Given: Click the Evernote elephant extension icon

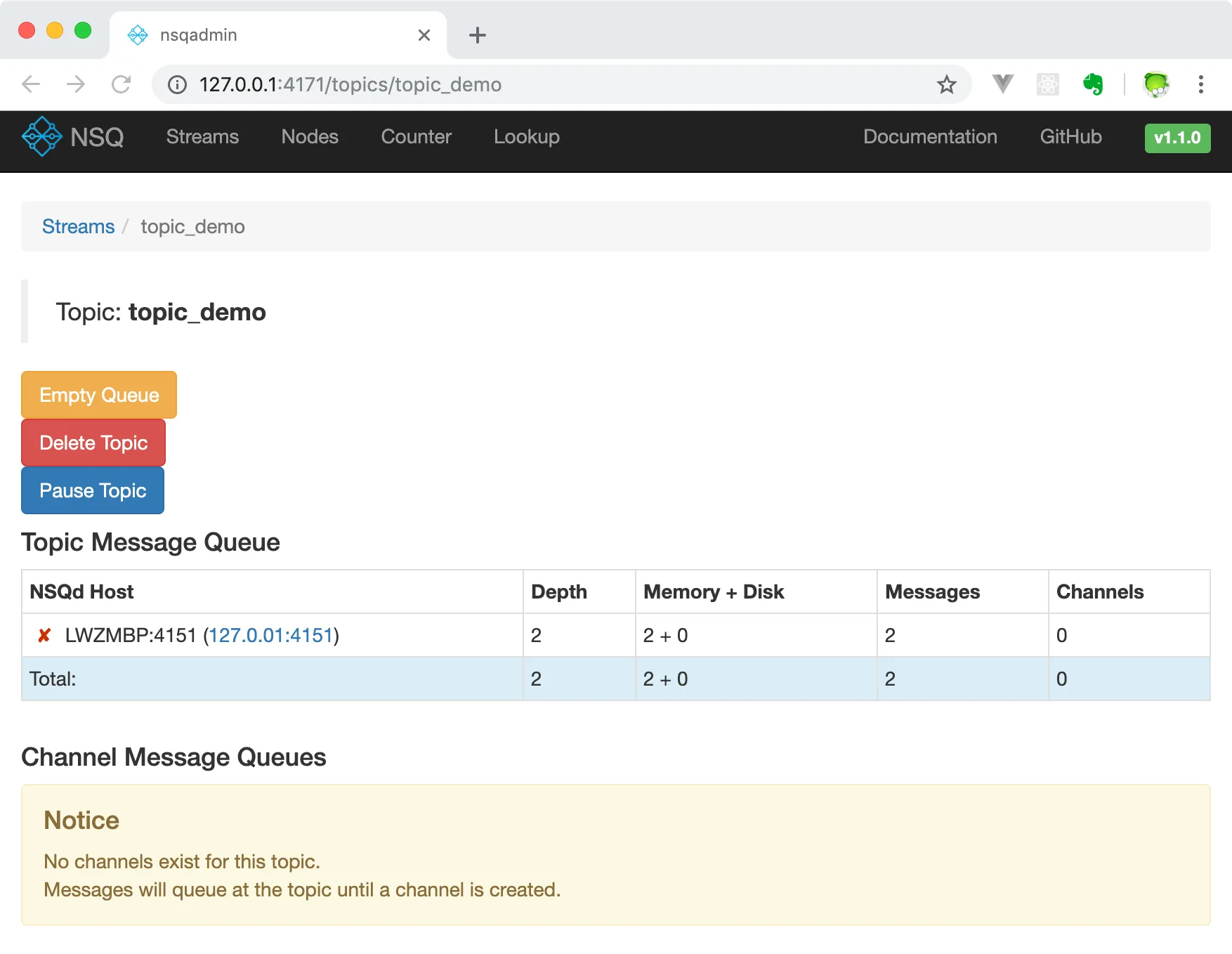Looking at the screenshot, I should [x=1092, y=85].
